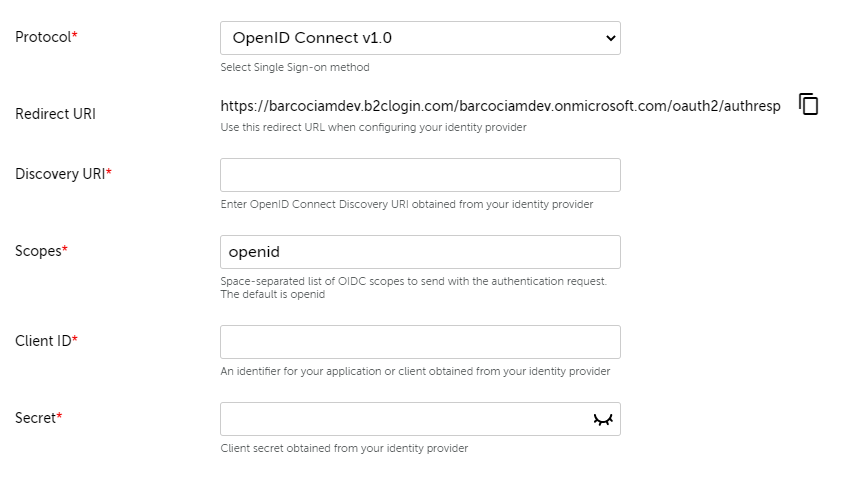848x478 pixels.
Task: Select the Client ID text box
Action: [420, 342]
